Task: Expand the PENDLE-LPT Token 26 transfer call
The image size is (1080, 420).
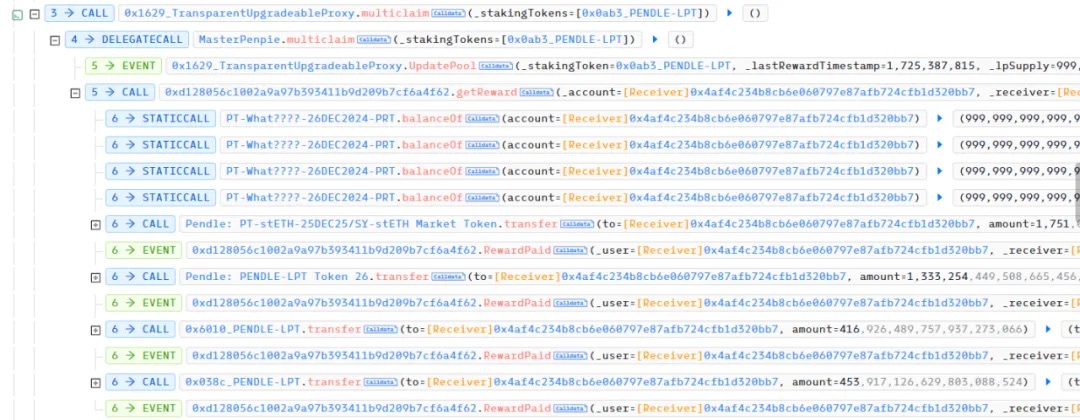Action: point(96,277)
